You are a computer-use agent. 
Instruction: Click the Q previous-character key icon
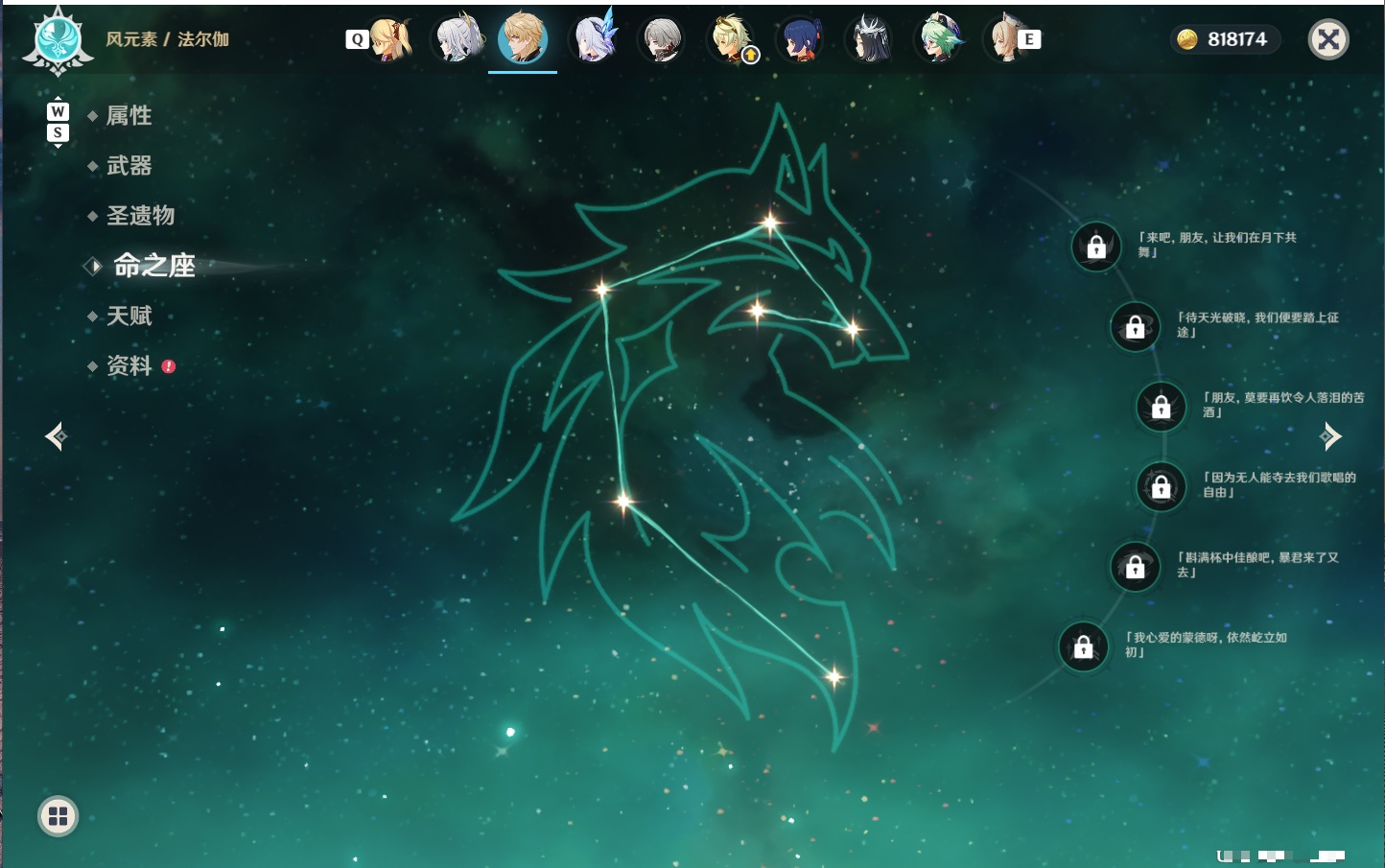pyautogui.click(x=357, y=39)
